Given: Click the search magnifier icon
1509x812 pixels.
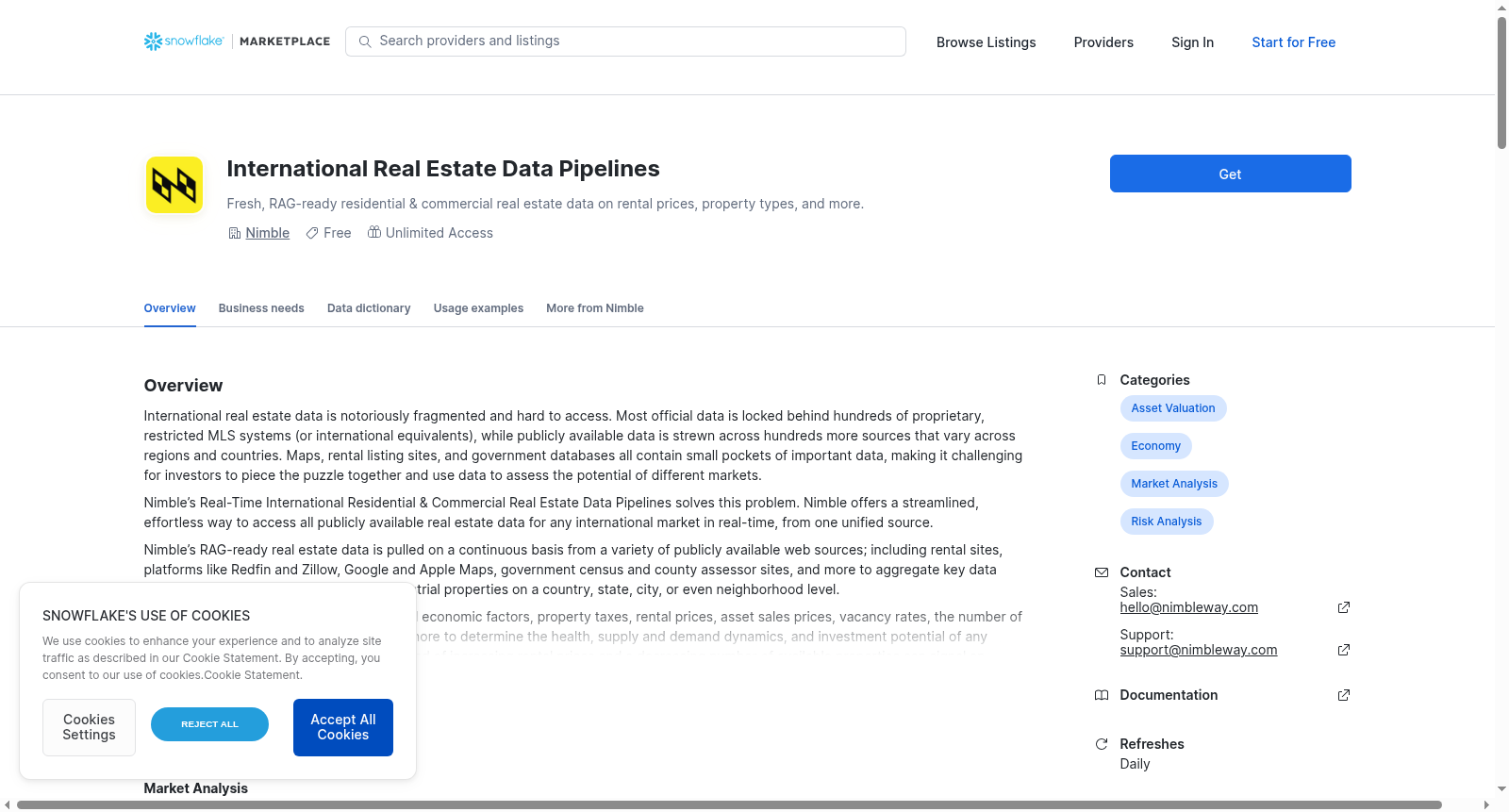Looking at the screenshot, I should 365,41.
